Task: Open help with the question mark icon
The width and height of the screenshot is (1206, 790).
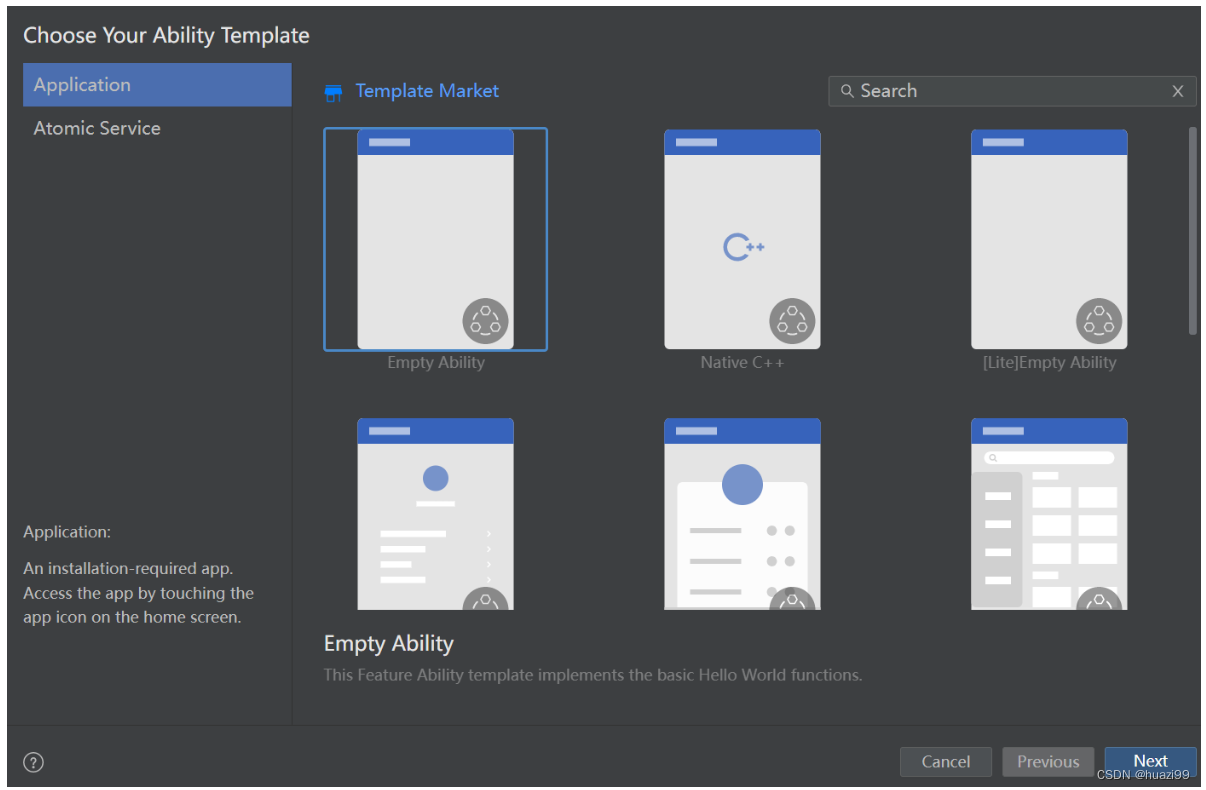Action: click(34, 762)
